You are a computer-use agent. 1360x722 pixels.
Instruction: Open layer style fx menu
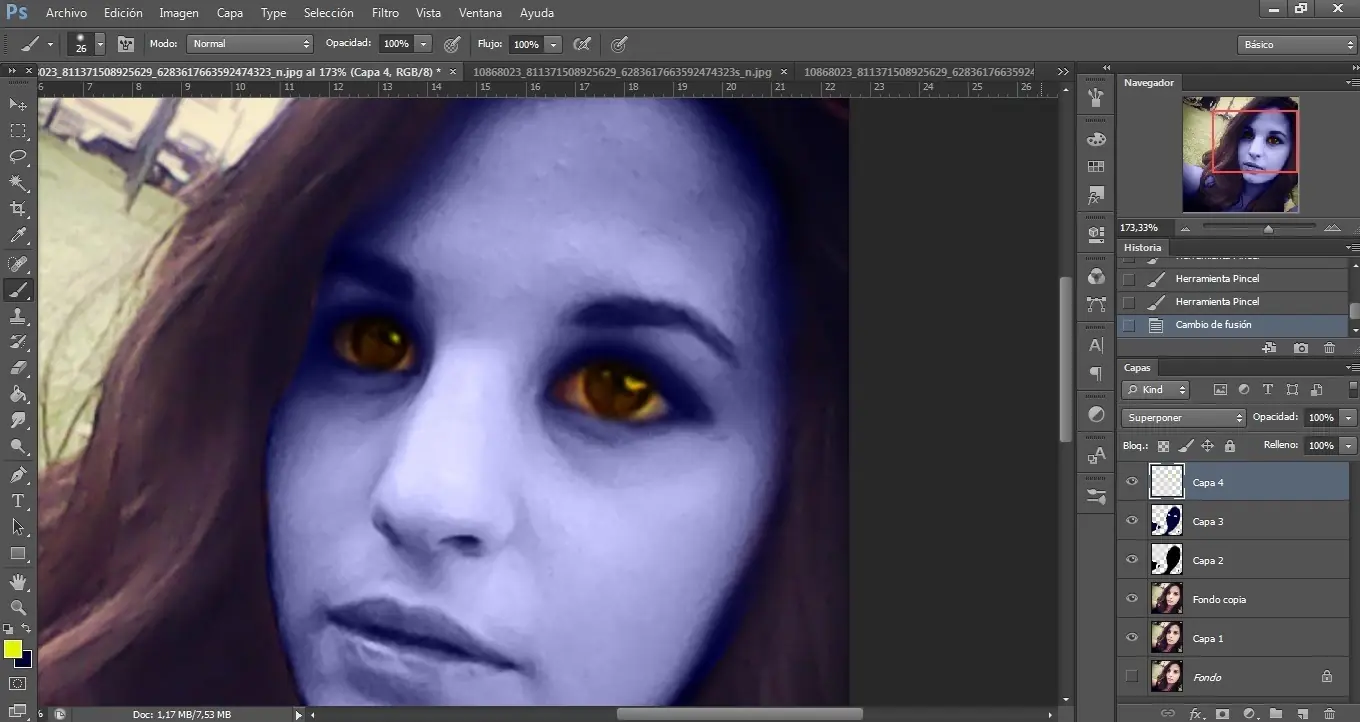[1195, 713]
